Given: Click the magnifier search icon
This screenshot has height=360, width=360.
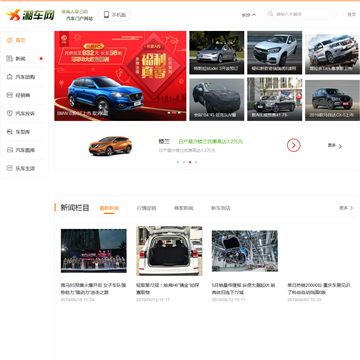Looking at the screenshot, I should [271, 14].
